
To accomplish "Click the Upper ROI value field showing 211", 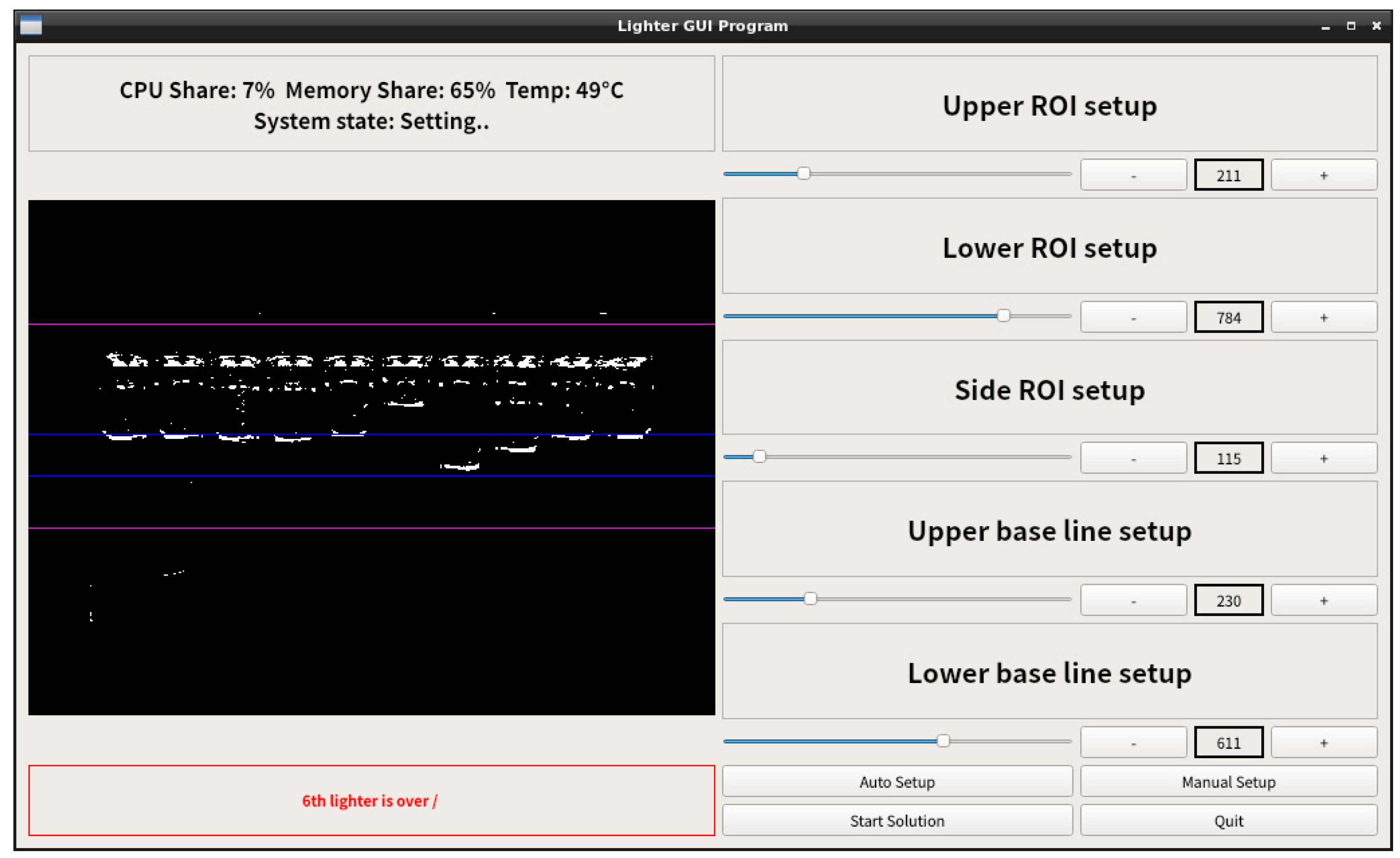I will click(1228, 175).
